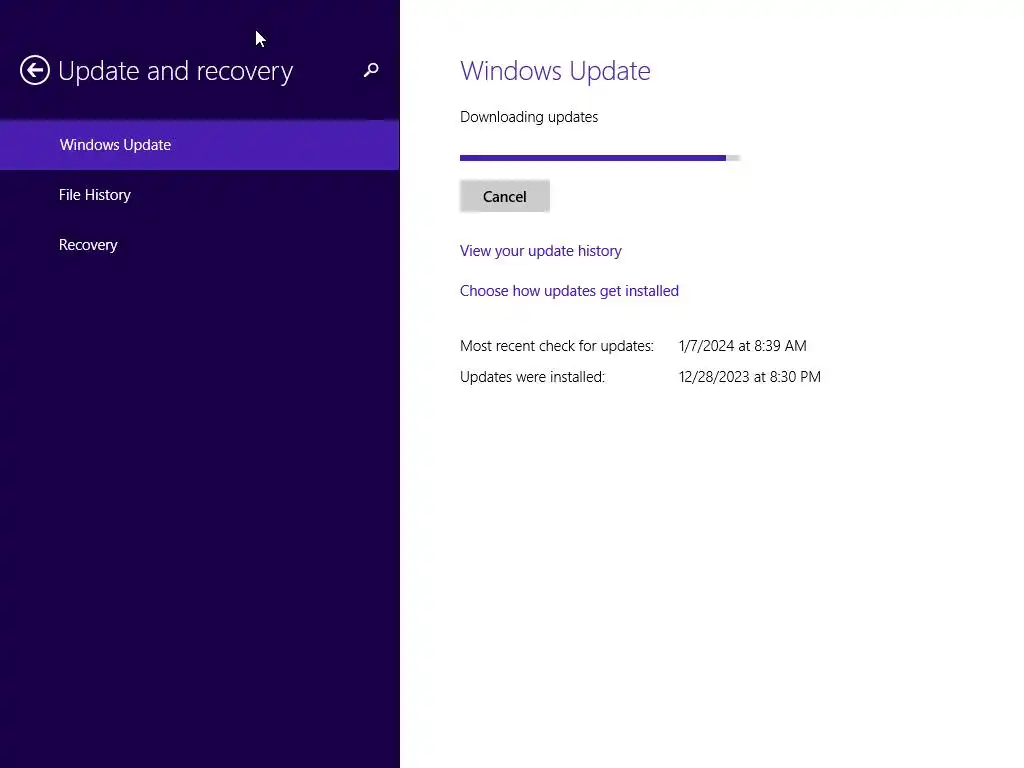Go back using the circled arrow icon
1024x768 pixels.
pyautogui.click(x=35, y=70)
